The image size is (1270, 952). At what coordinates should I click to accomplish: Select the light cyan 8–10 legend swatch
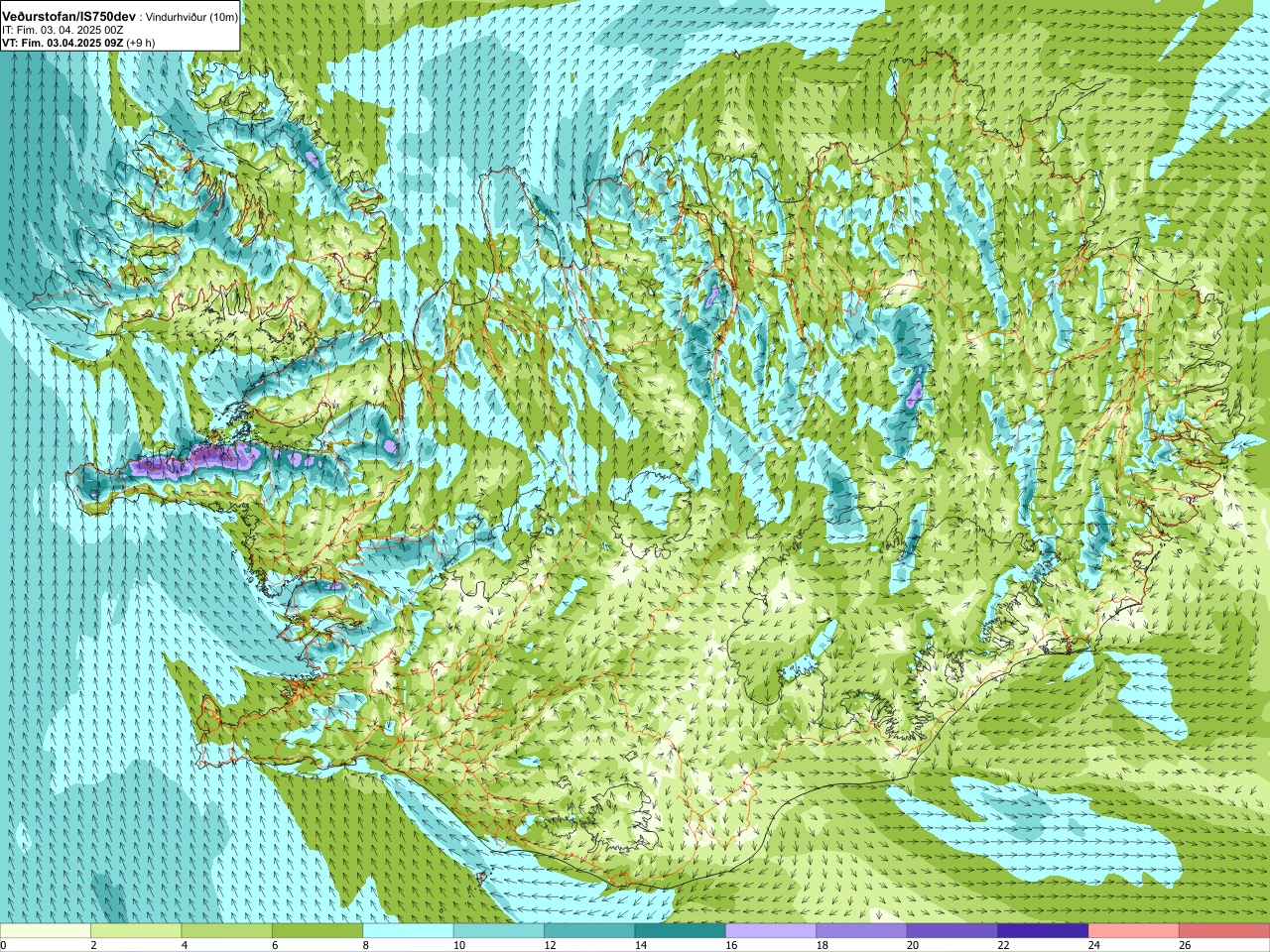(408, 931)
